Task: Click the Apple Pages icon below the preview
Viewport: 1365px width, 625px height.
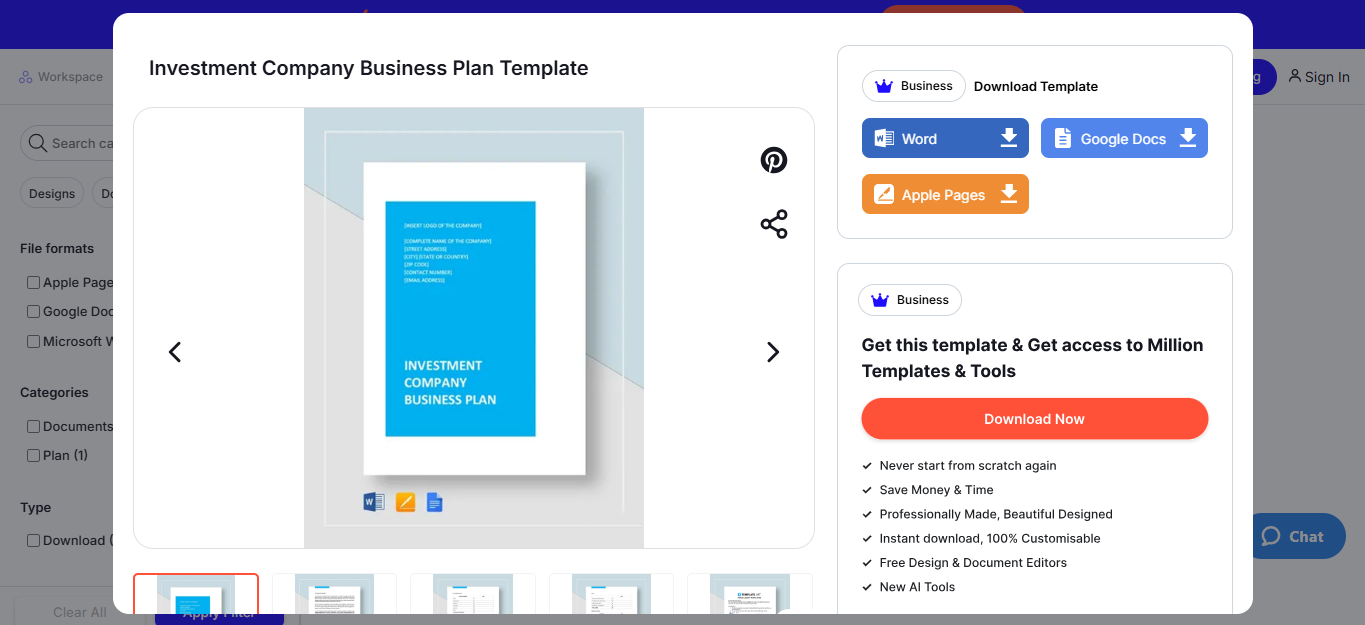Action: coord(404,502)
